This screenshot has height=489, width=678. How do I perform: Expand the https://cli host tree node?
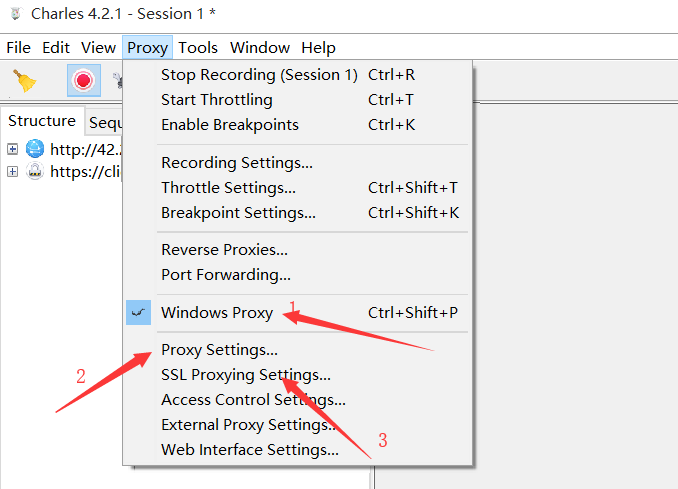click(13, 172)
